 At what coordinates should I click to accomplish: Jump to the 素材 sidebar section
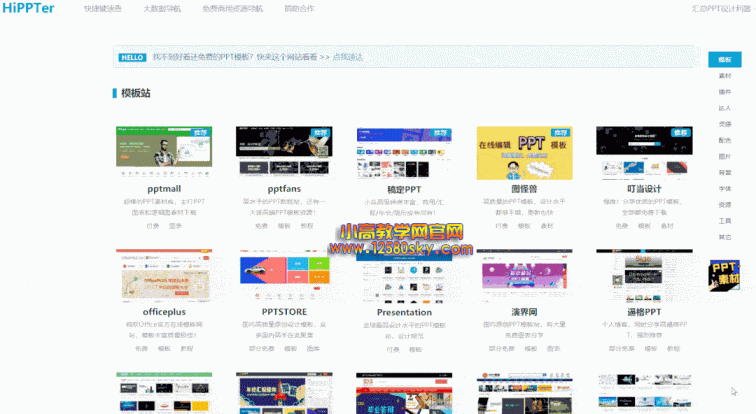725,76
